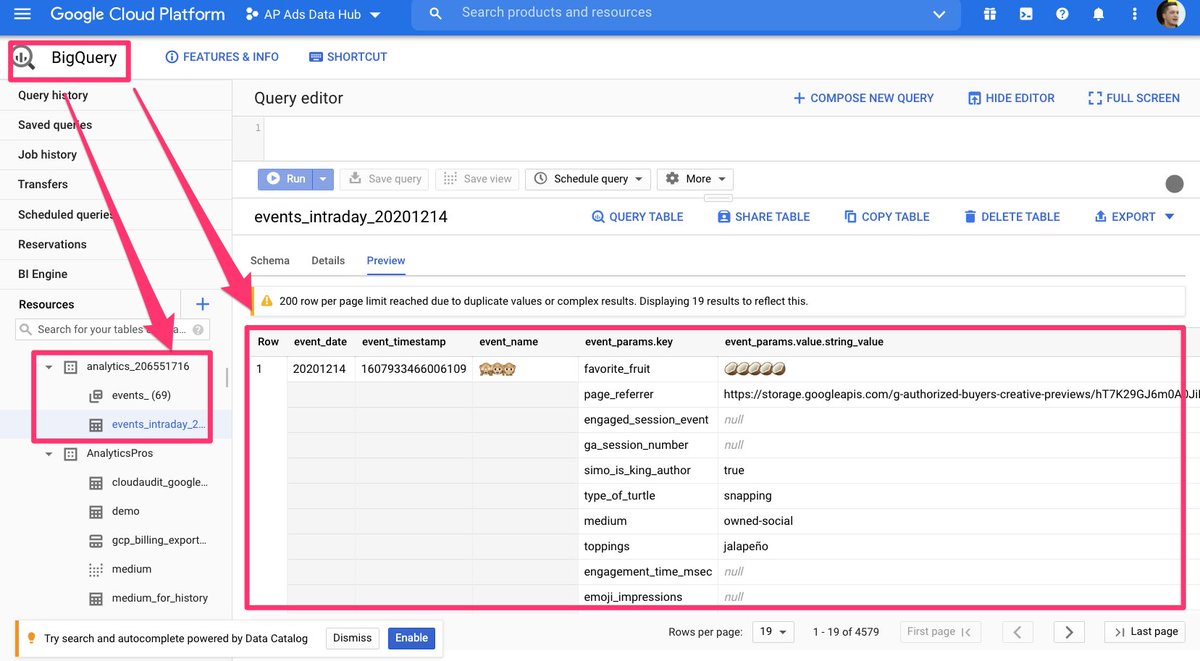Click COMPOSE NEW QUERY

(863, 98)
